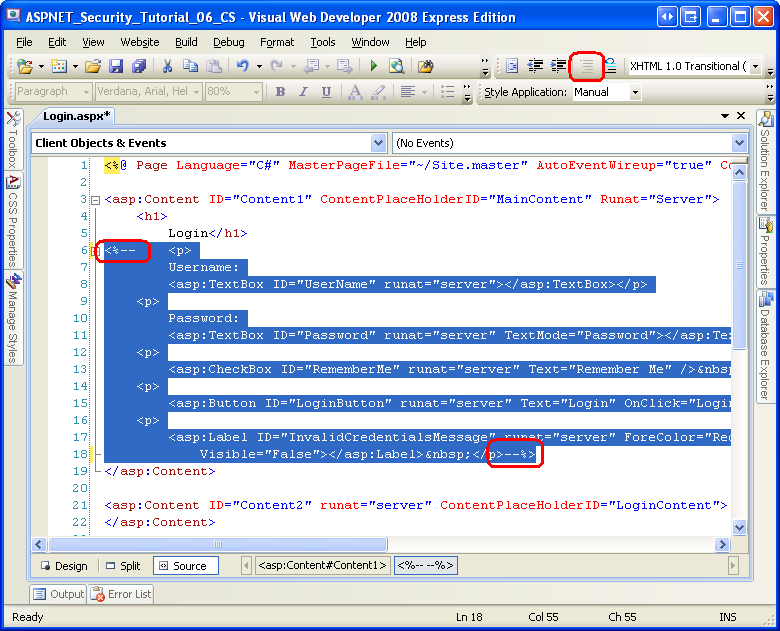Click the Background Color highlighter icon
Image resolution: width=780 pixels, height=631 pixels.
[379, 92]
